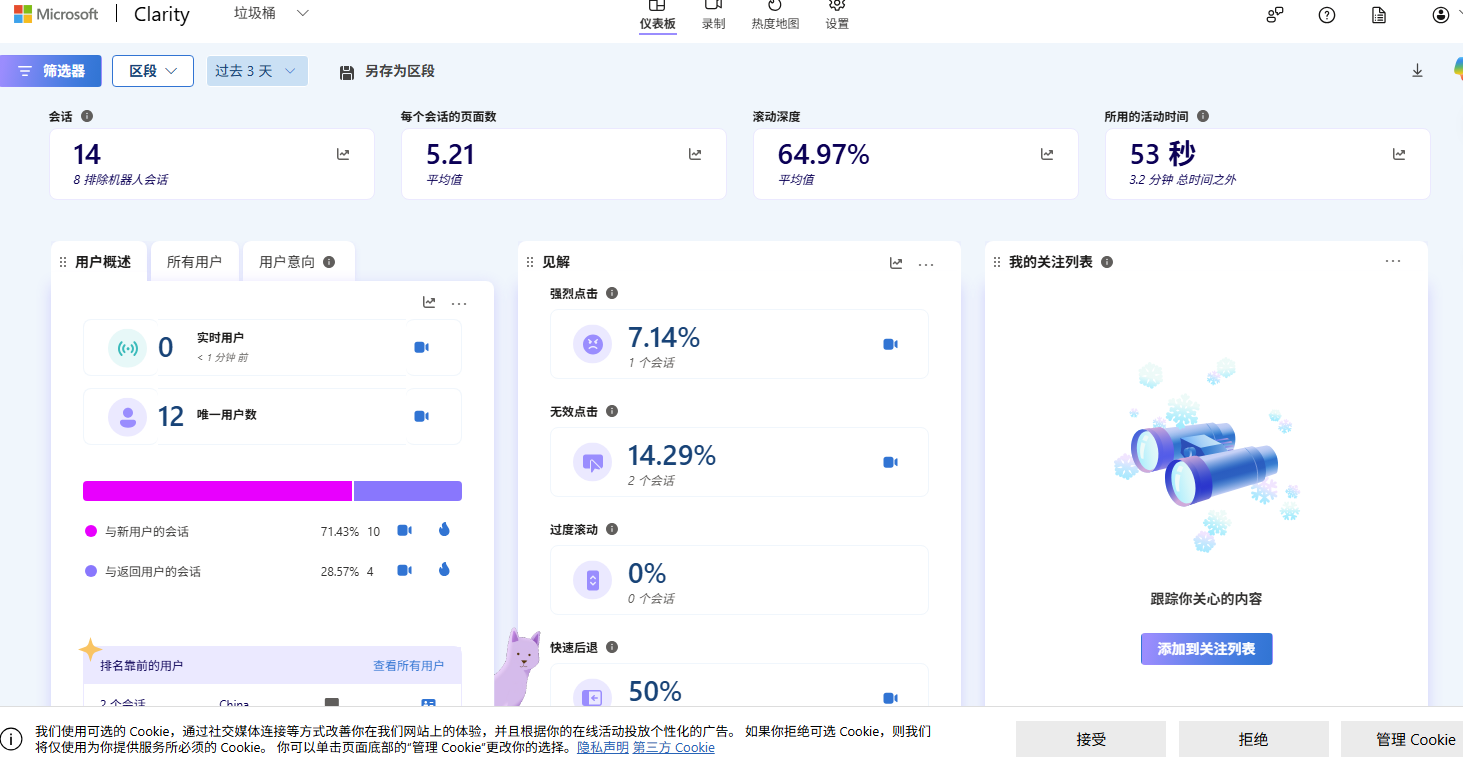Viewport: 1463px width, 765px height.
Task: Click 拒绝 on the cookie banner
Action: 1253,739
